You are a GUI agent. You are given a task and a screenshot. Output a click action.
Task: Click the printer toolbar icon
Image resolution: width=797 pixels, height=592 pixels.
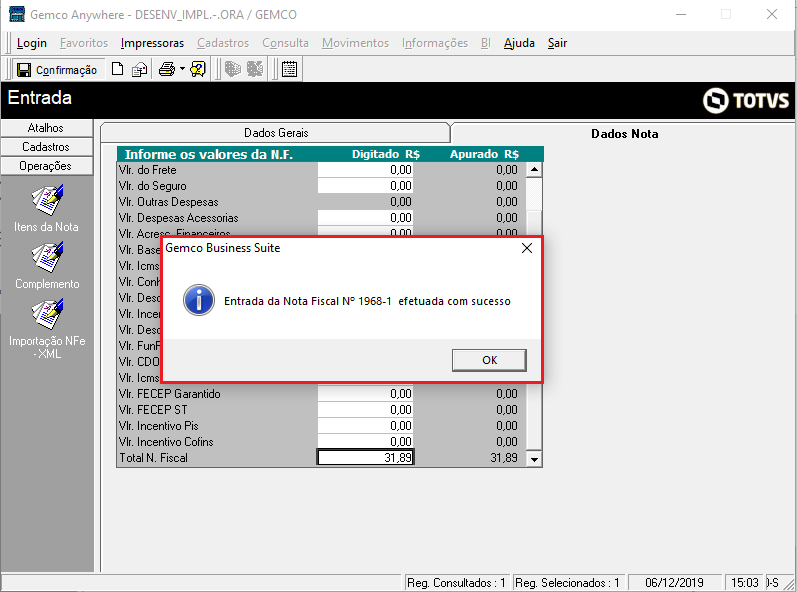166,69
